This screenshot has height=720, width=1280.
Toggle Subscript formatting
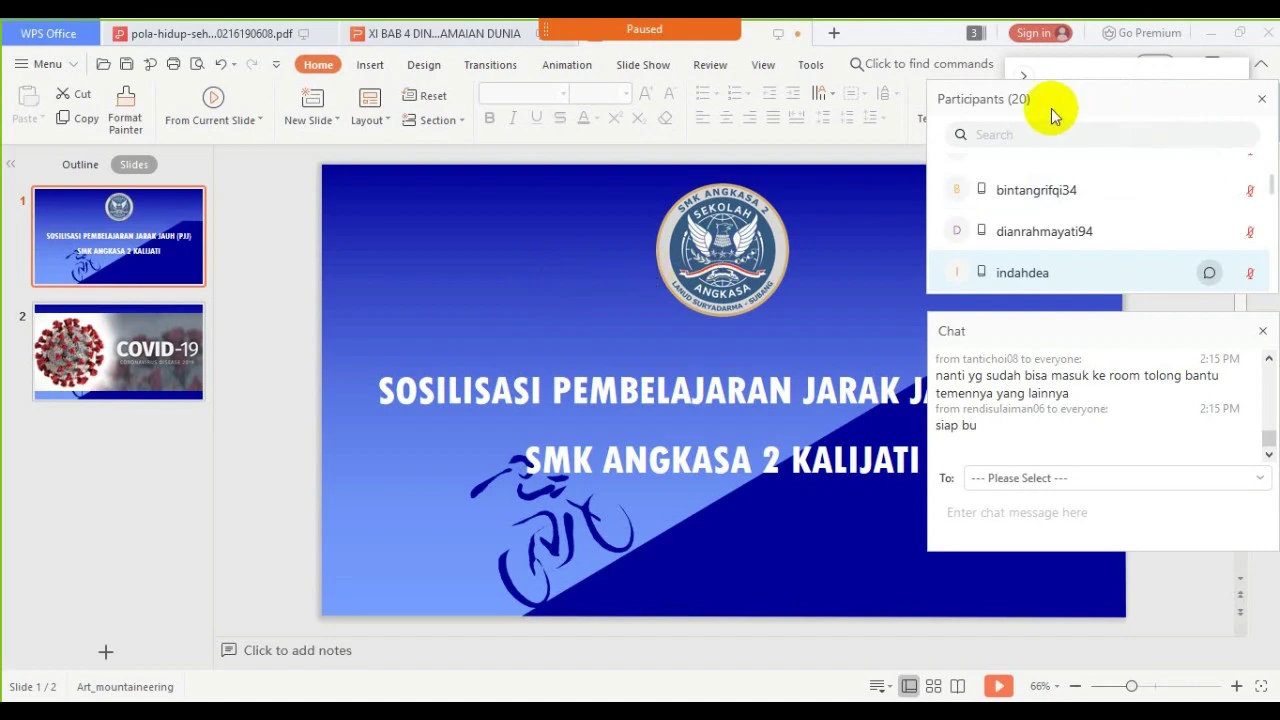pos(639,118)
